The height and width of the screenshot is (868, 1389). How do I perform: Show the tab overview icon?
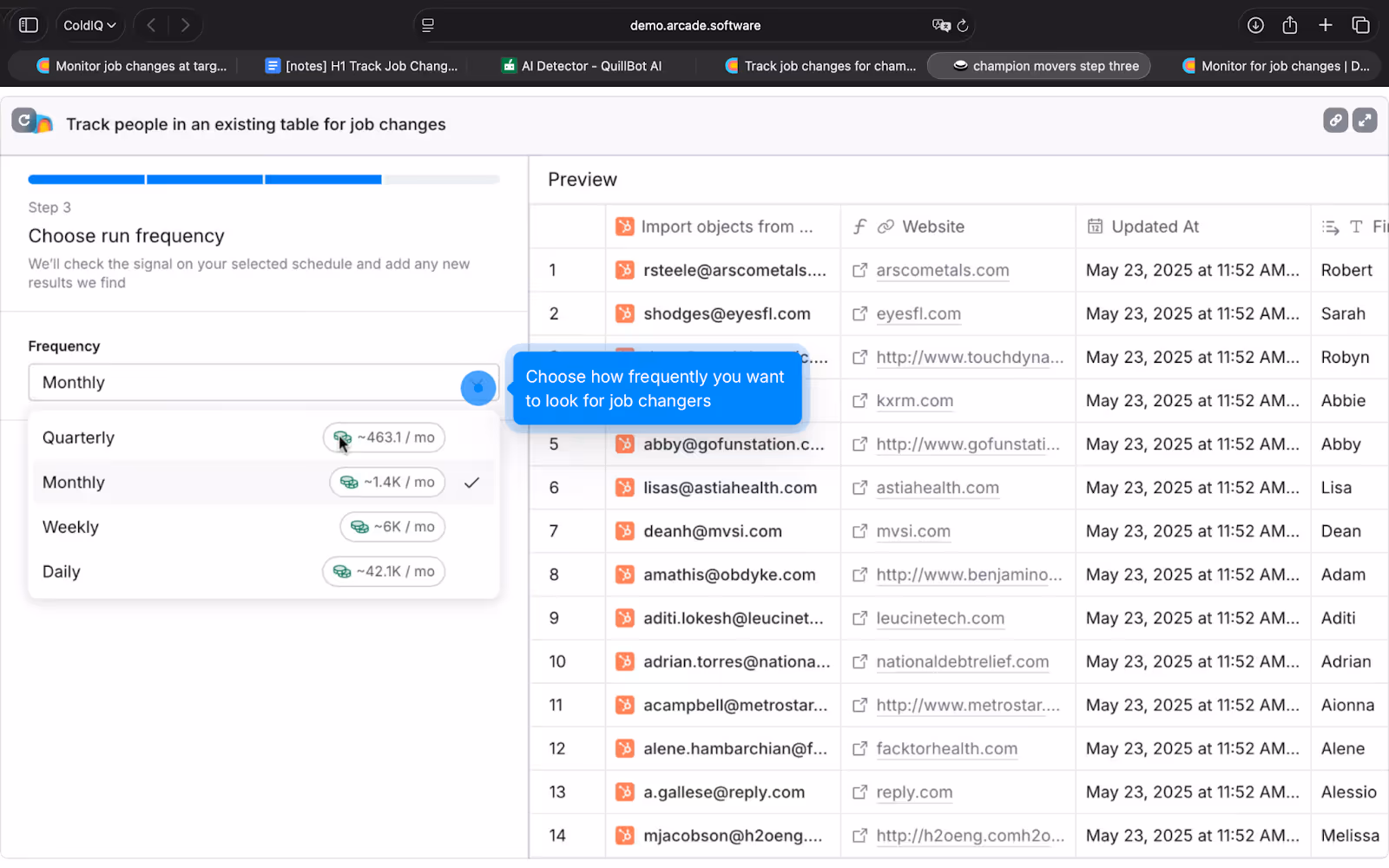tap(1360, 25)
